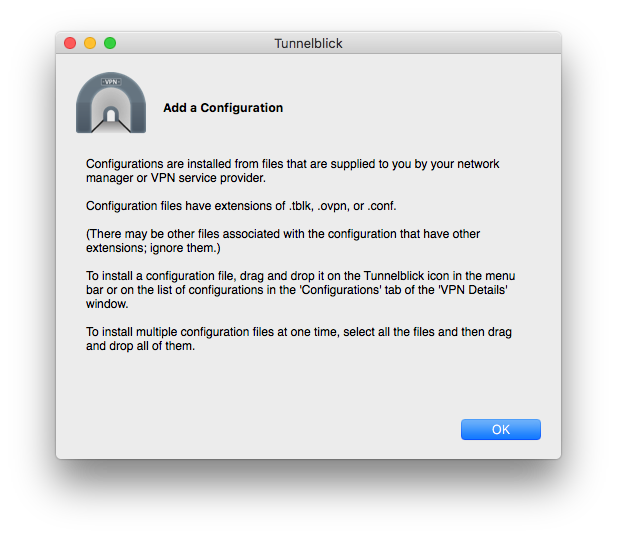617x539 pixels.
Task: Click the 'Add a Configuration' heading
Action: tap(223, 108)
